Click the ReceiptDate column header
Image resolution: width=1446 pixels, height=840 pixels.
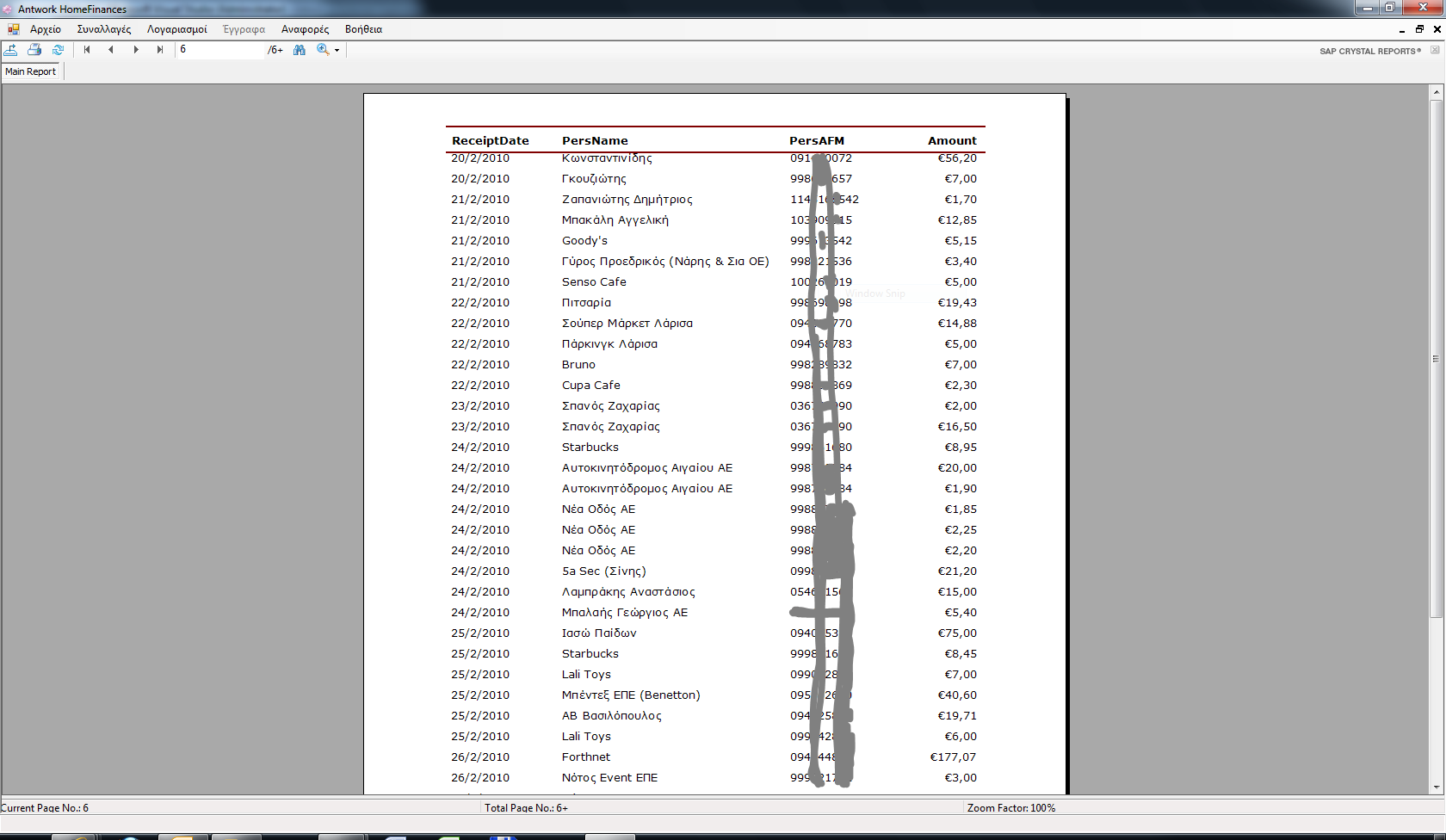coord(491,140)
